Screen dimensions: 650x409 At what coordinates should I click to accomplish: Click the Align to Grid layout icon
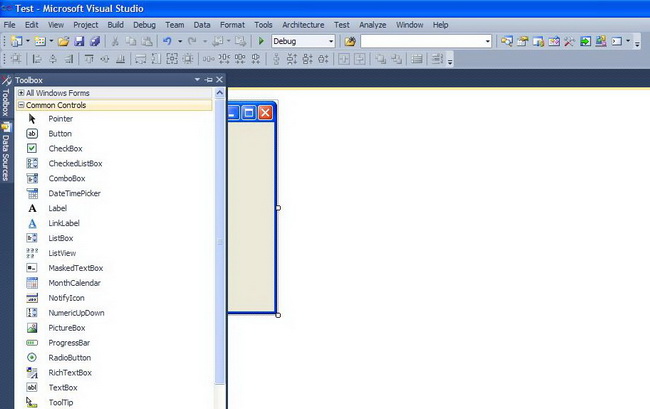(16, 59)
